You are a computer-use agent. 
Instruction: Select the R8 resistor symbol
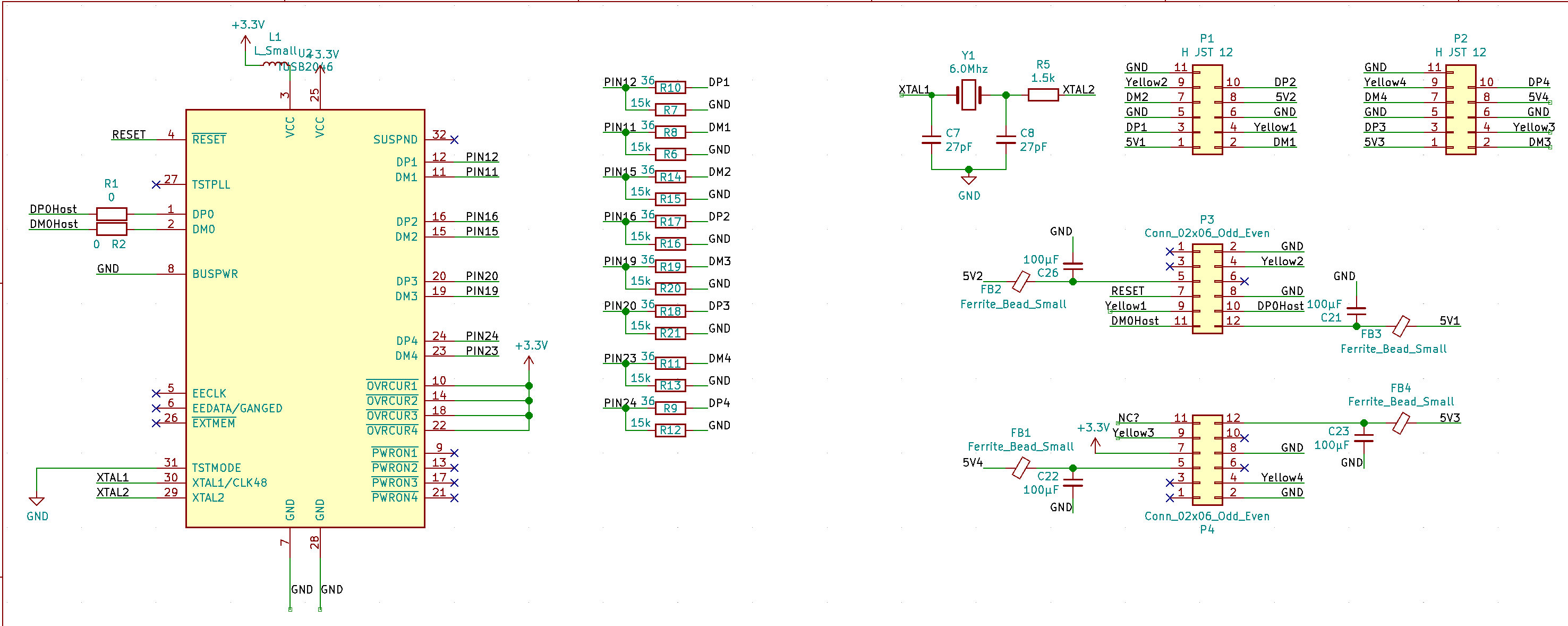670,132
